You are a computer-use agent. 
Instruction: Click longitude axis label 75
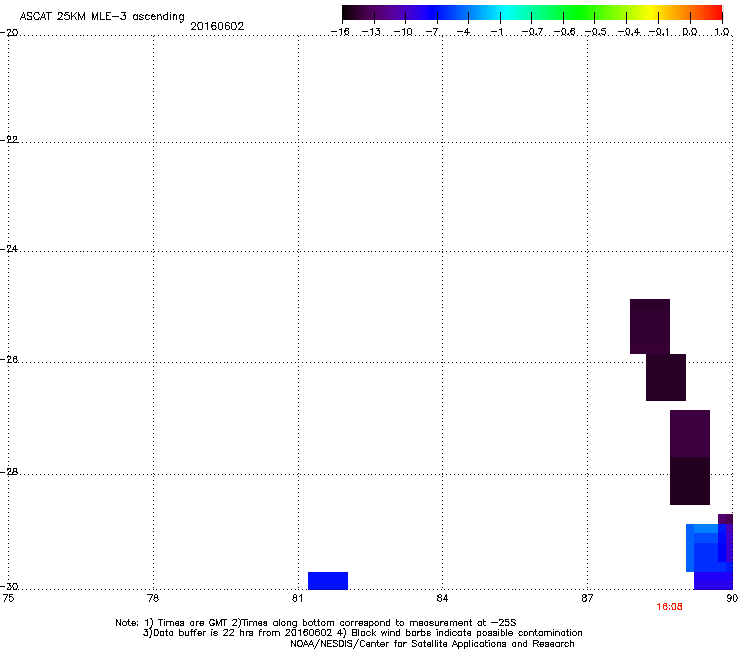point(8,599)
